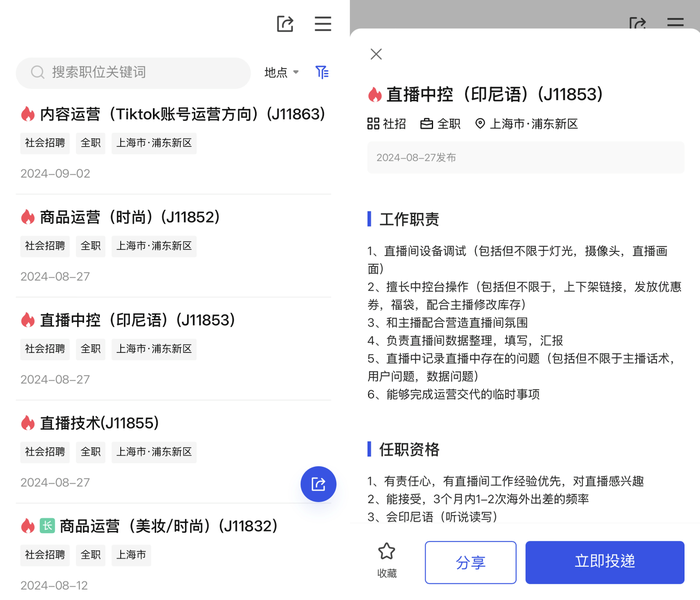This screenshot has height=600, width=700.
Task: Open the hamburger menu in the left header
Action: (322, 24)
